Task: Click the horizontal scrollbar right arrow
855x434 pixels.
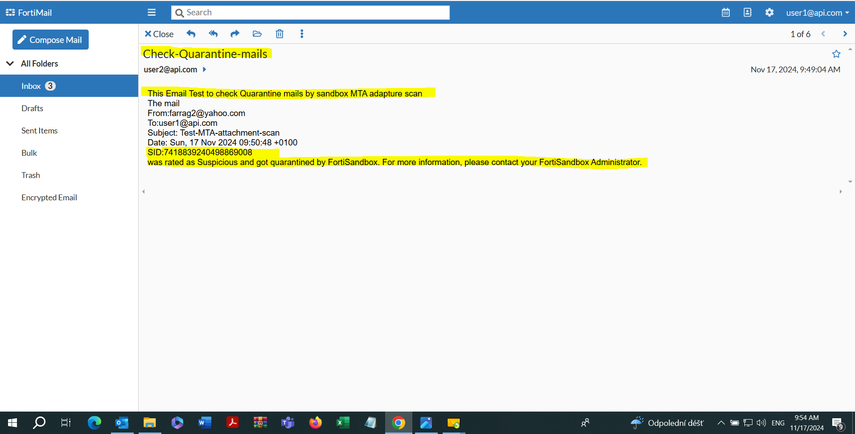Action: click(840, 191)
